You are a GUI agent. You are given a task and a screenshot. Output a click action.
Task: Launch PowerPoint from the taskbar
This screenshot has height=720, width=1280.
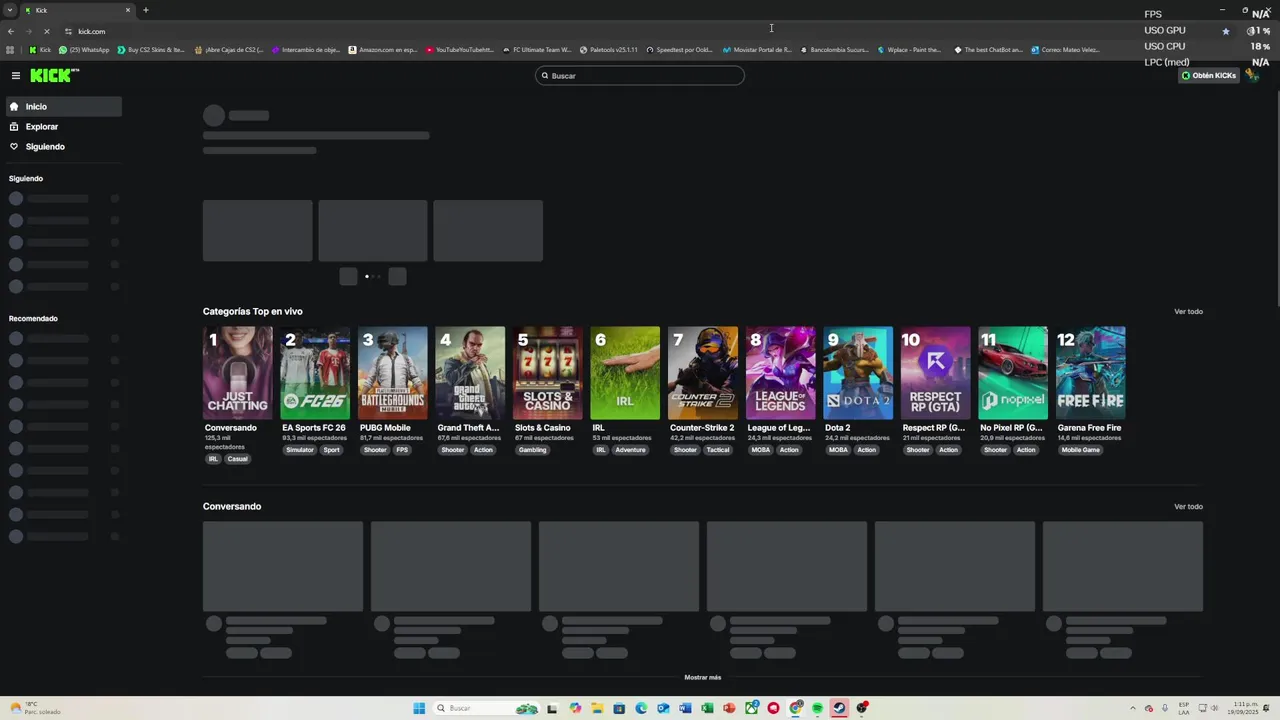point(729,708)
